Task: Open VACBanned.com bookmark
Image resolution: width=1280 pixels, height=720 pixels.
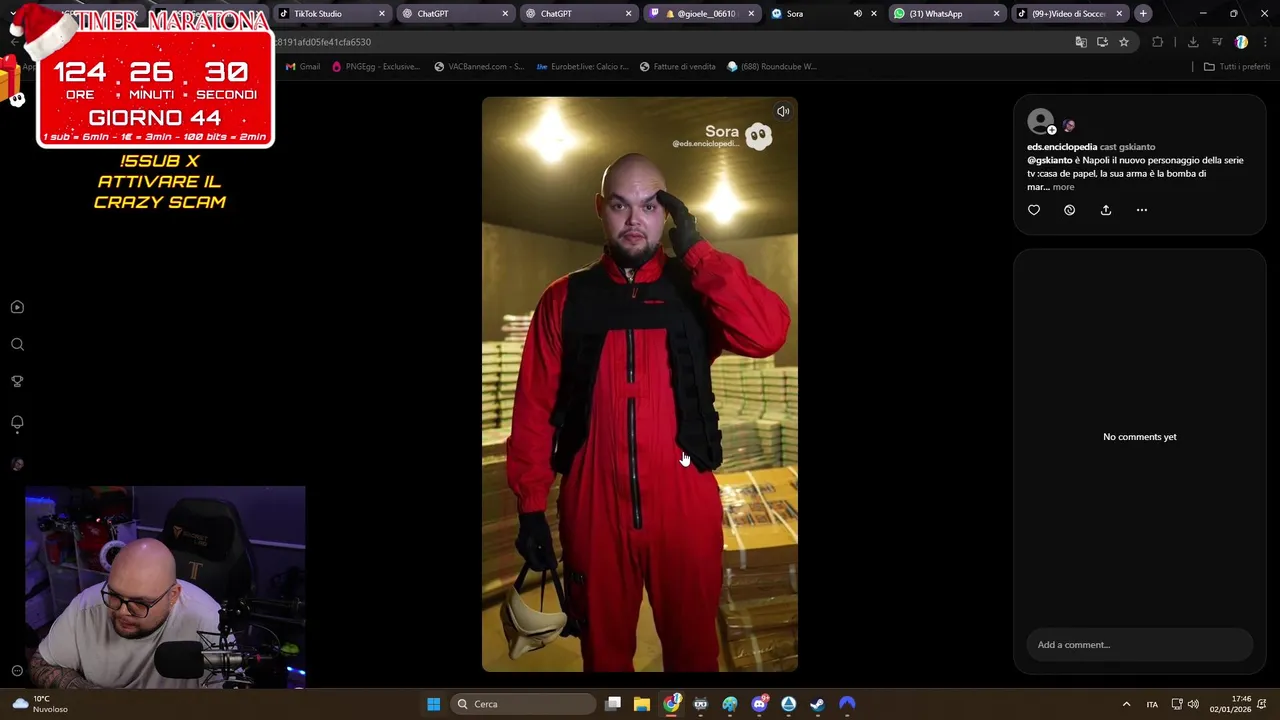Action: coord(479,67)
